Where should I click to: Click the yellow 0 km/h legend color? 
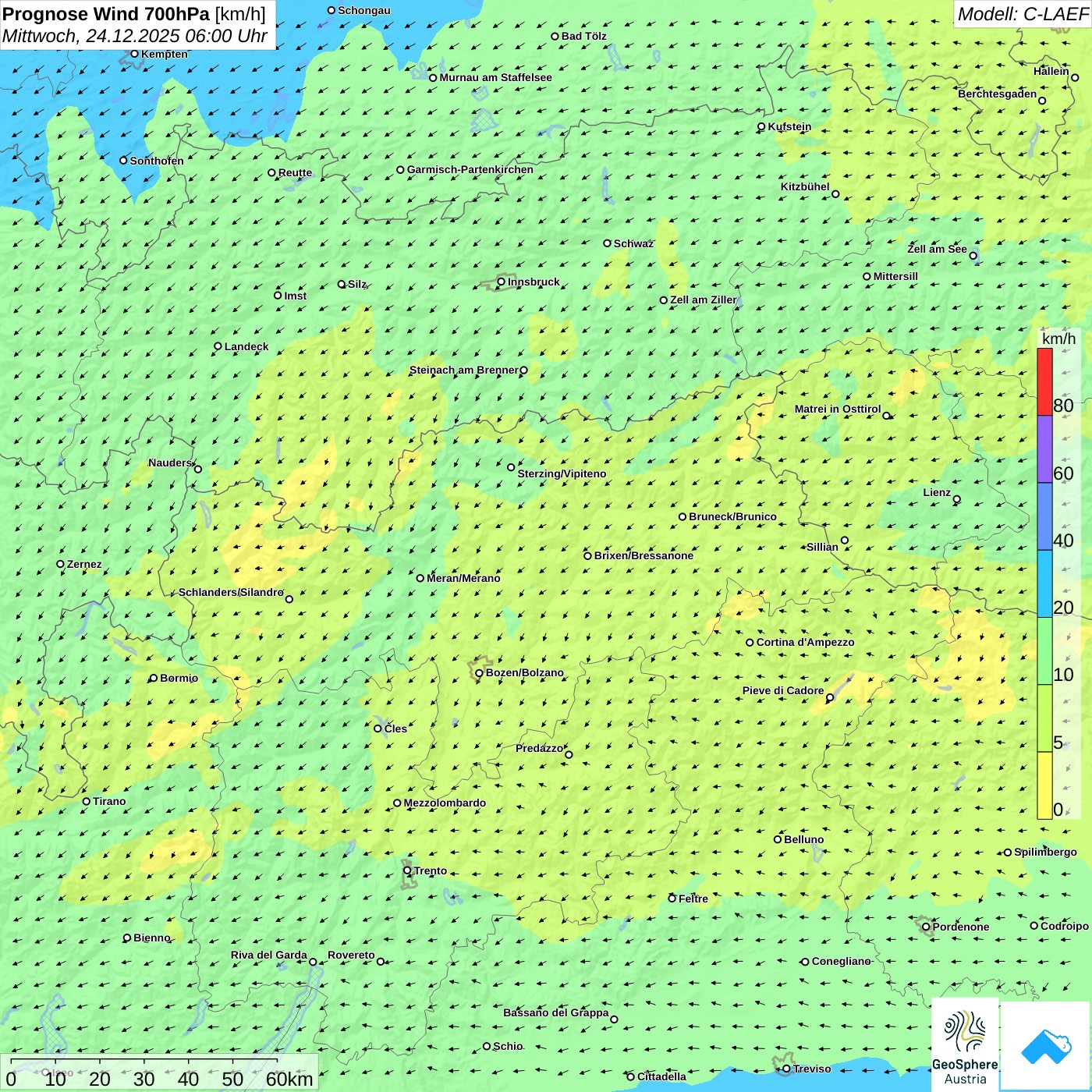pos(1044,785)
